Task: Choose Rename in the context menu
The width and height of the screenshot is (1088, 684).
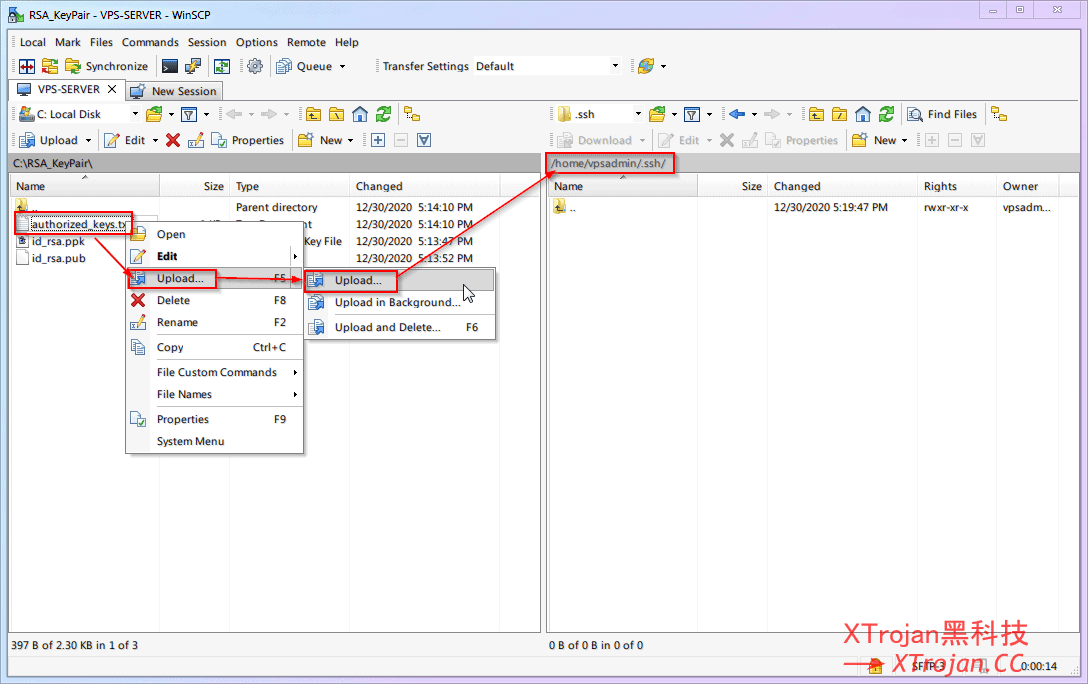Action: tap(214, 323)
